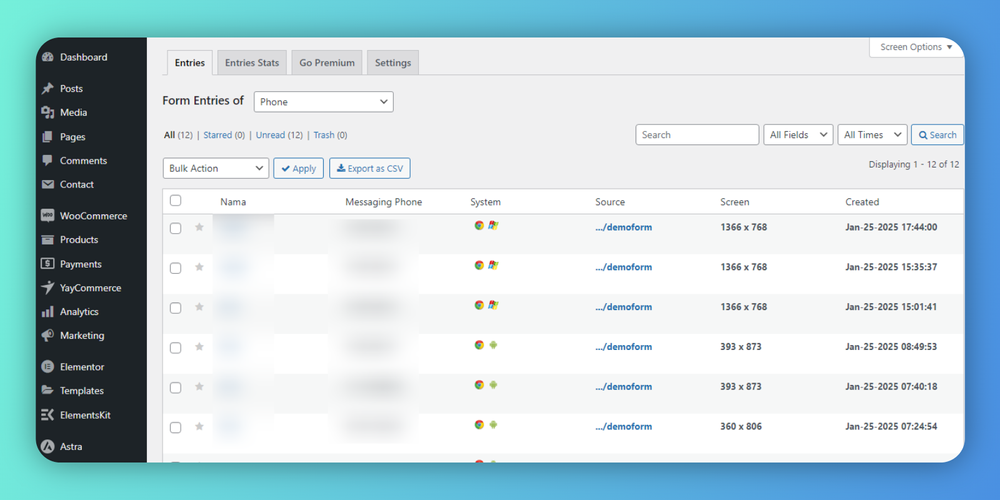Focus the Search entries text field
The height and width of the screenshot is (500, 1000).
[x=697, y=135]
